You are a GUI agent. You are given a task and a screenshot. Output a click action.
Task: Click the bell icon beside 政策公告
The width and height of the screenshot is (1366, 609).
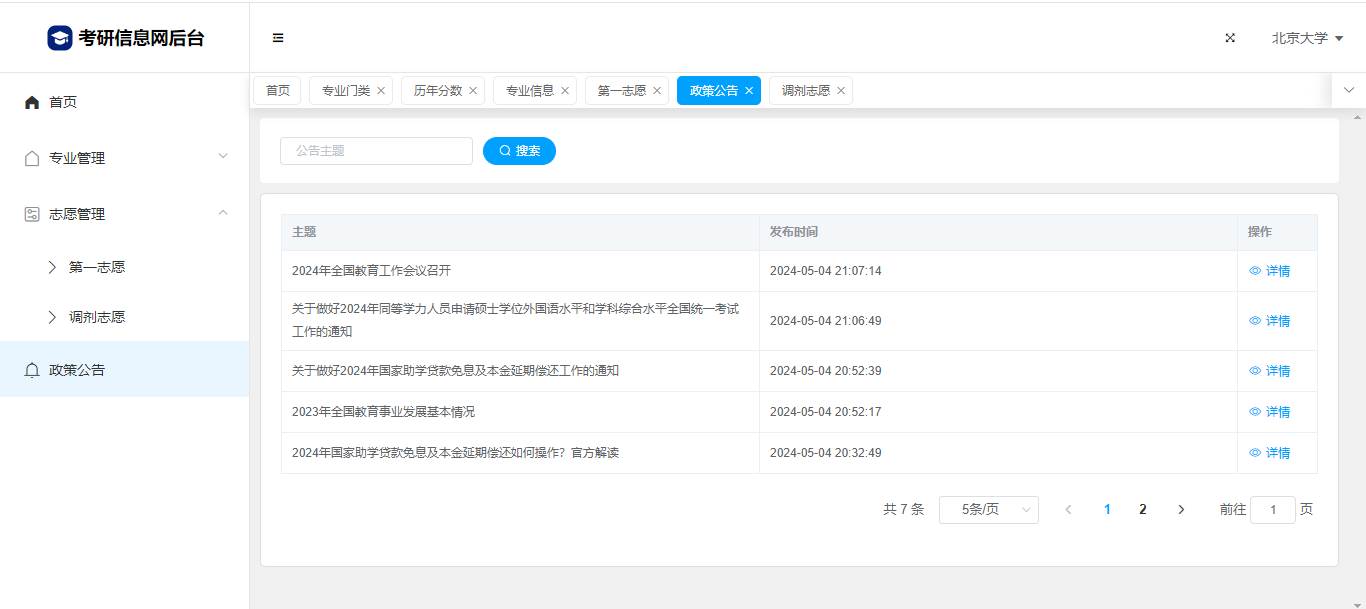click(32, 370)
